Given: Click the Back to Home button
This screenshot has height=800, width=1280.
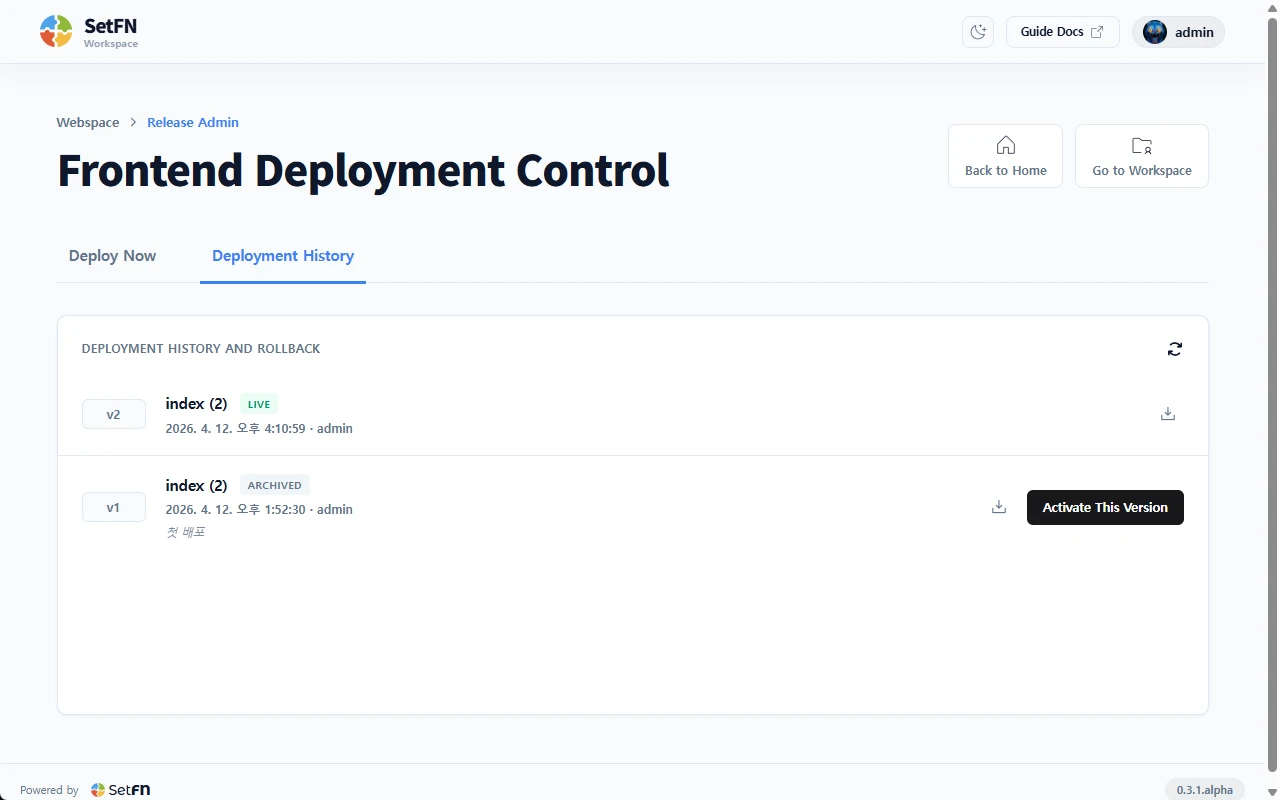Looking at the screenshot, I should [x=1005, y=156].
